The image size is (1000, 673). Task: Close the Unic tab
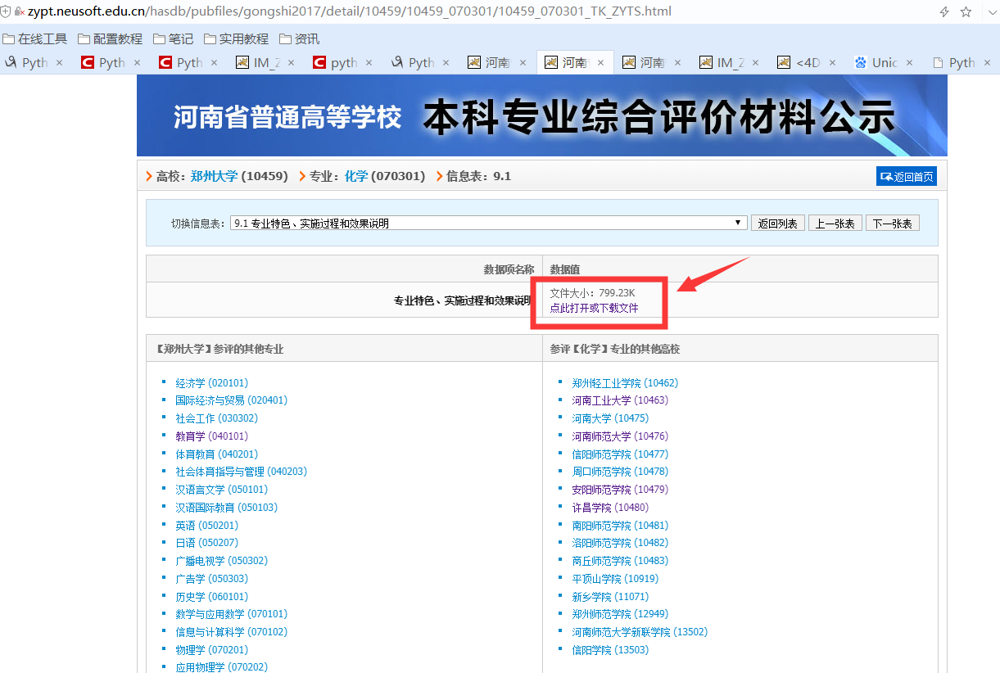point(909,63)
